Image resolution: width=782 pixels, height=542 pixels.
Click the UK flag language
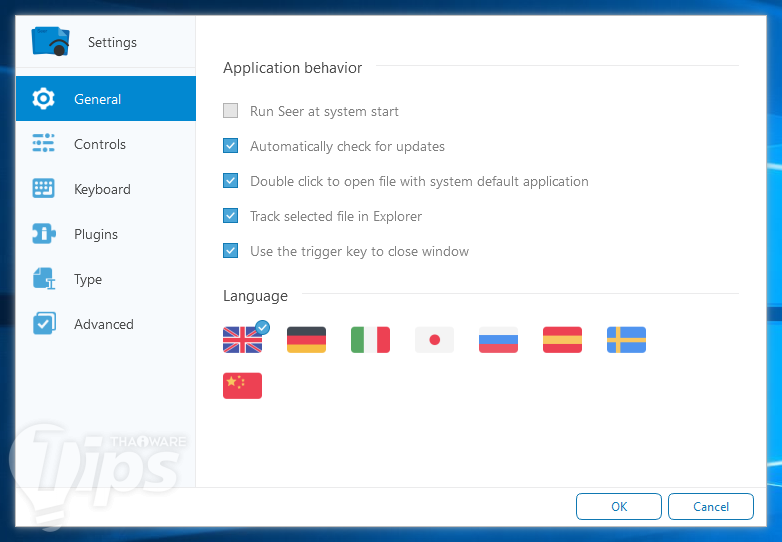(x=242, y=340)
